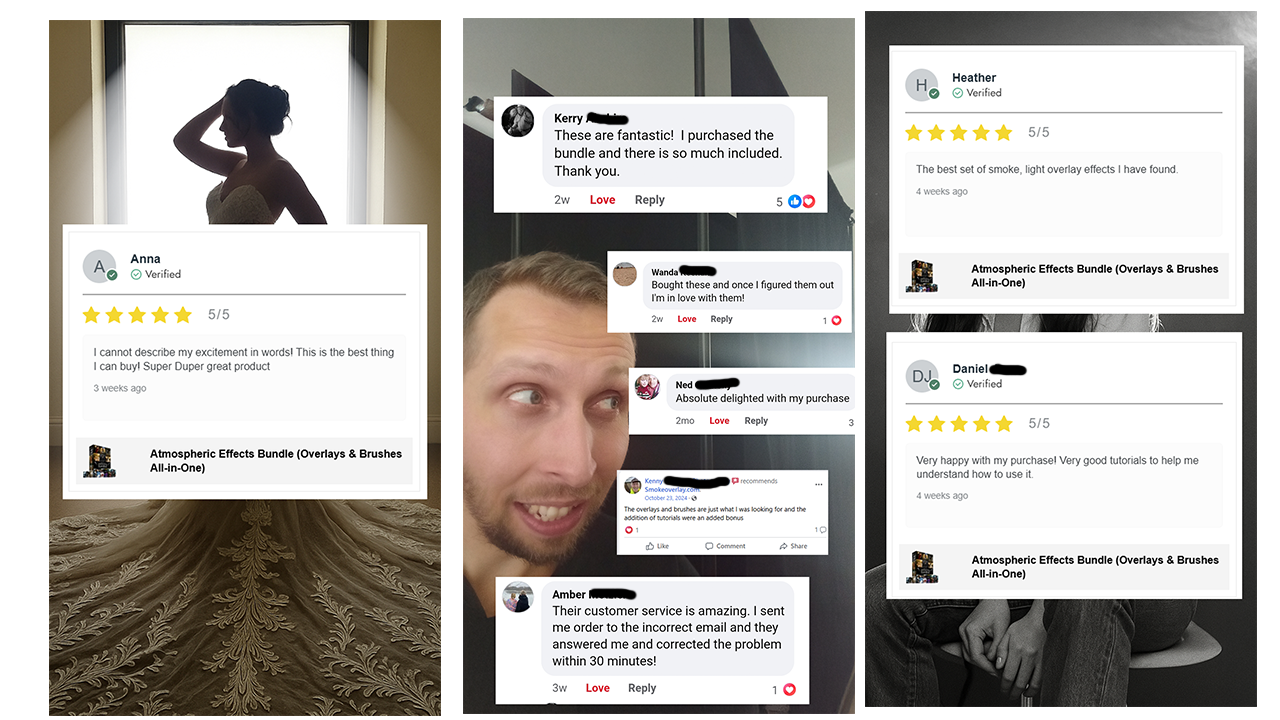Click Love under Kerry's comment
Screen dimensions: 1280x720
[602, 200]
